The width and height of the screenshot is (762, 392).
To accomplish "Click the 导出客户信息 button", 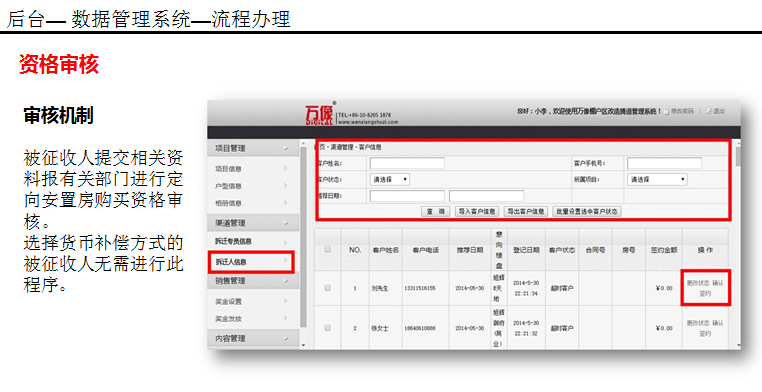I will [x=526, y=211].
